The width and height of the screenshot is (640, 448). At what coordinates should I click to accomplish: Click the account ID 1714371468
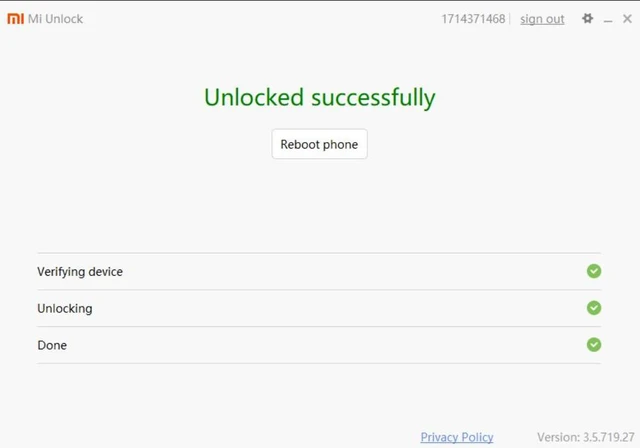pos(473,19)
